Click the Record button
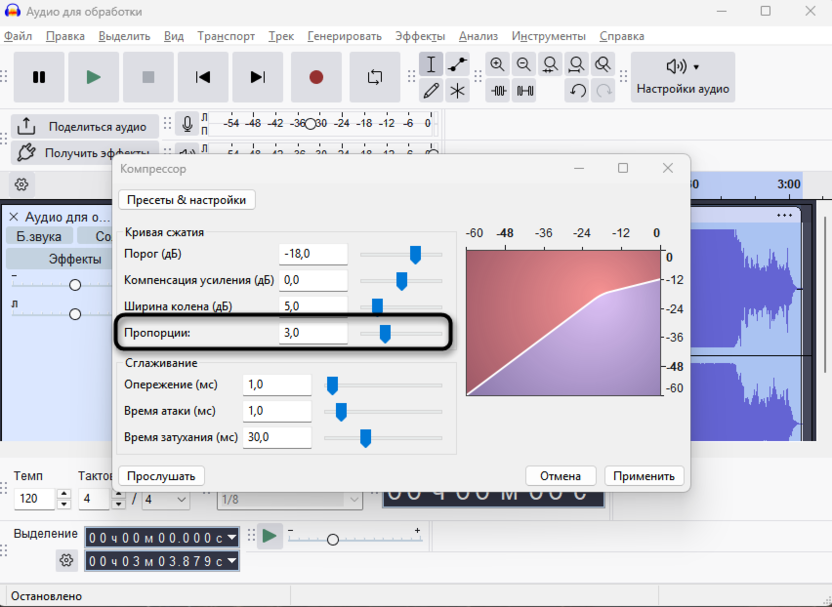 (316, 77)
